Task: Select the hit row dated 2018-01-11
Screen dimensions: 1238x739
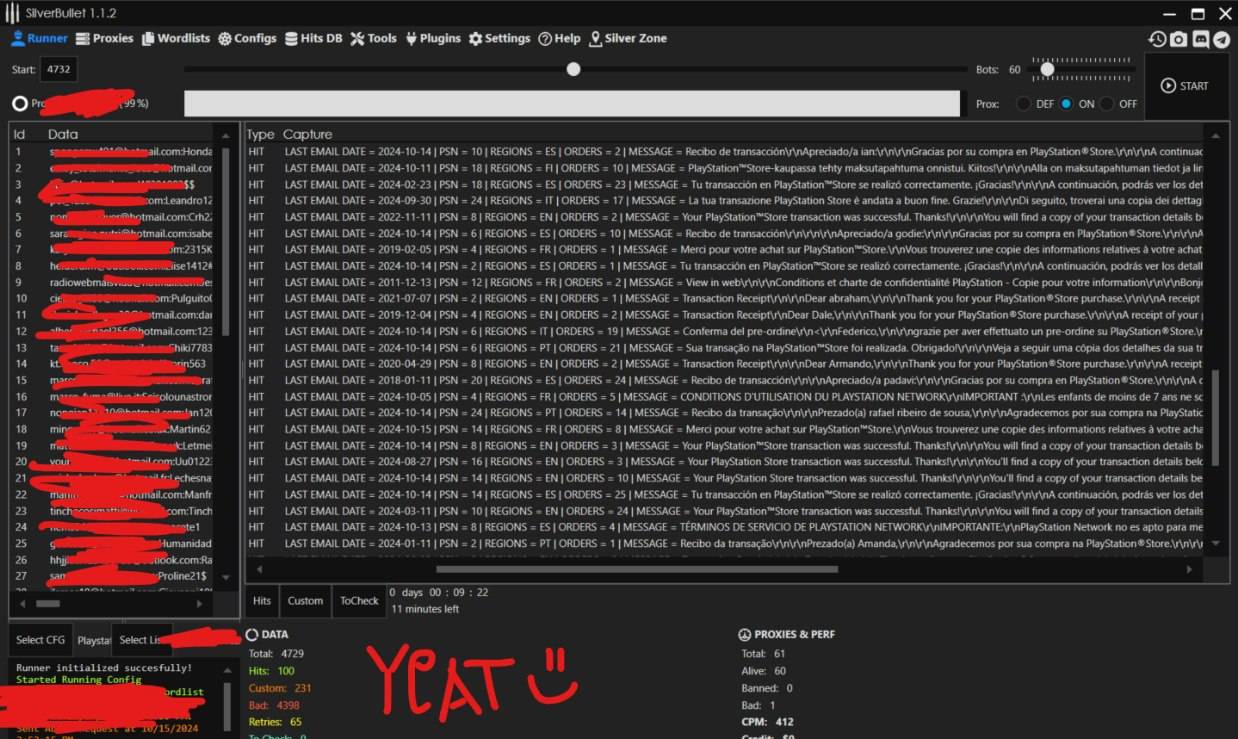Action: [x=726, y=380]
